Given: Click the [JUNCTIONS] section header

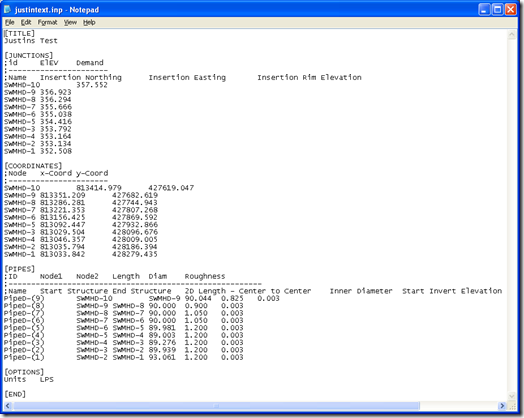Looking at the screenshot, I should (29, 55).
